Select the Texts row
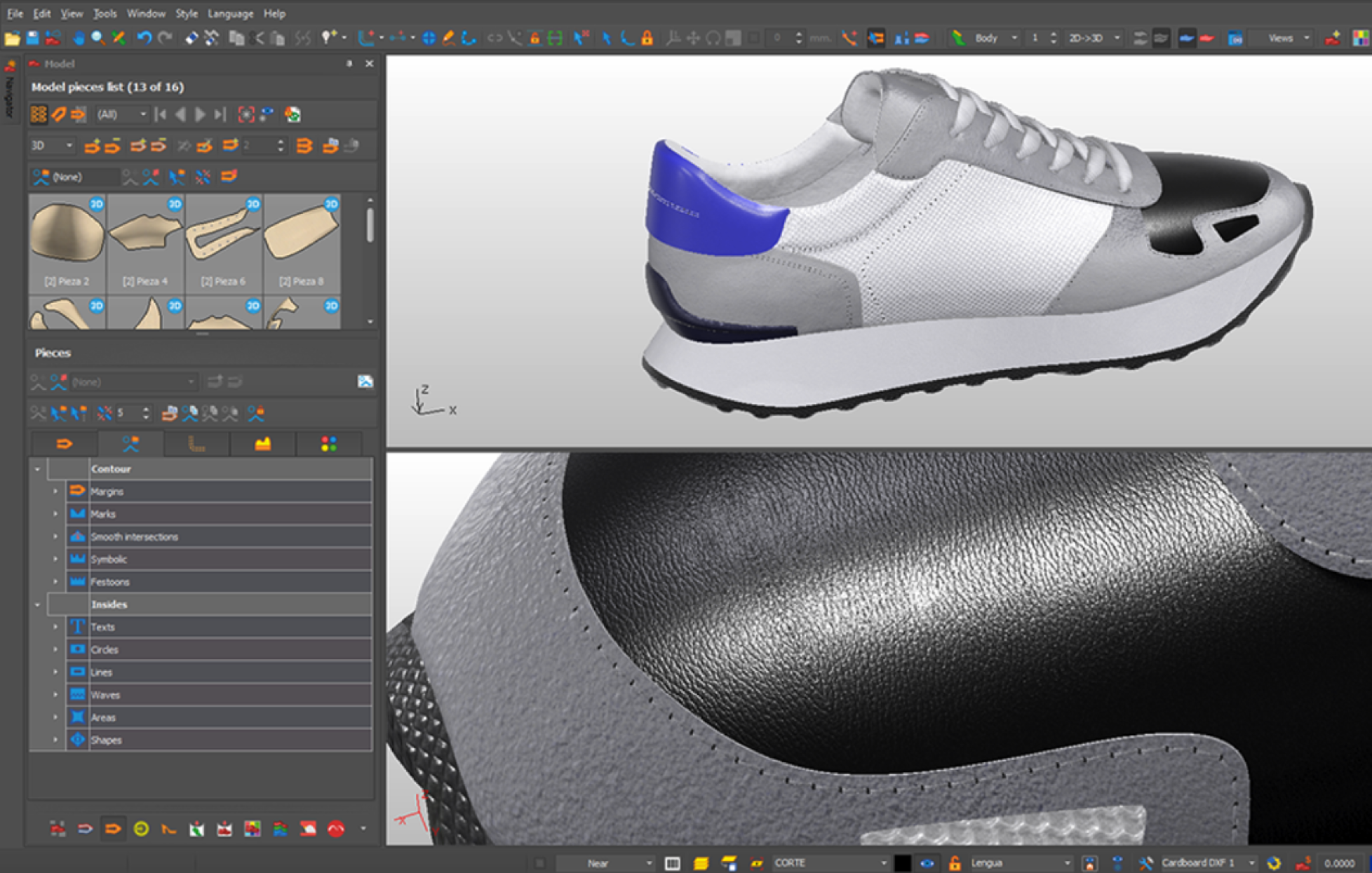This screenshot has height=873, width=1372. click(x=219, y=627)
